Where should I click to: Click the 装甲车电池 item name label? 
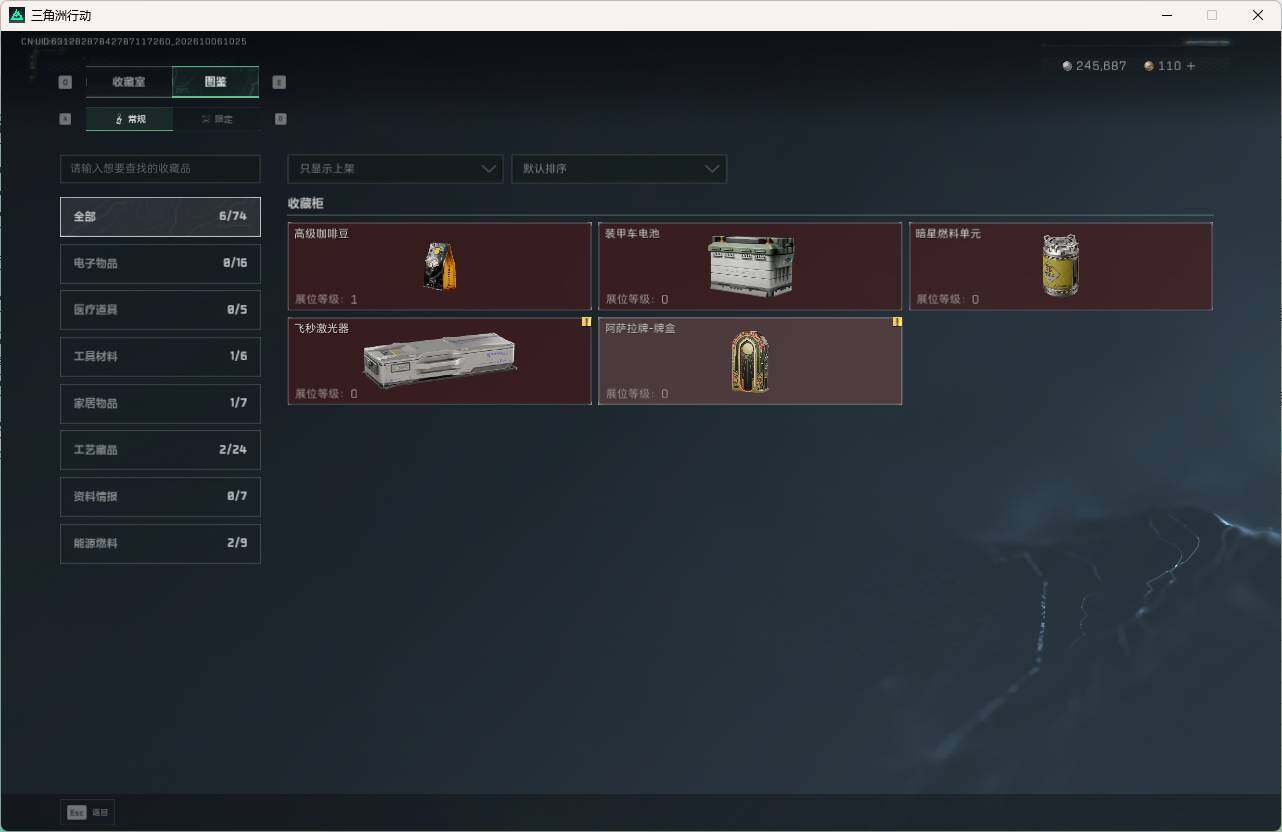point(632,233)
